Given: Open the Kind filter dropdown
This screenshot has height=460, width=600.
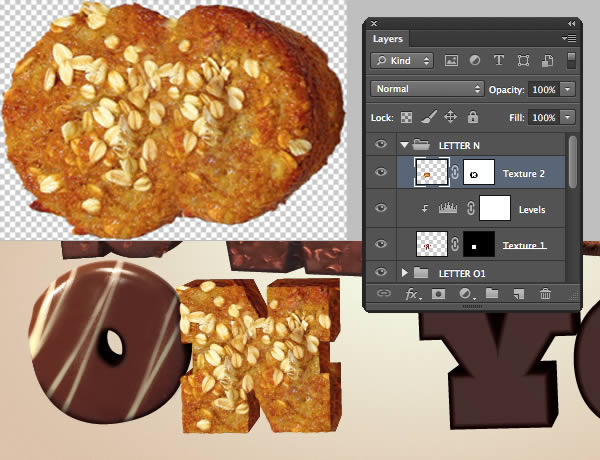Looking at the screenshot, I should pos(402,60).
